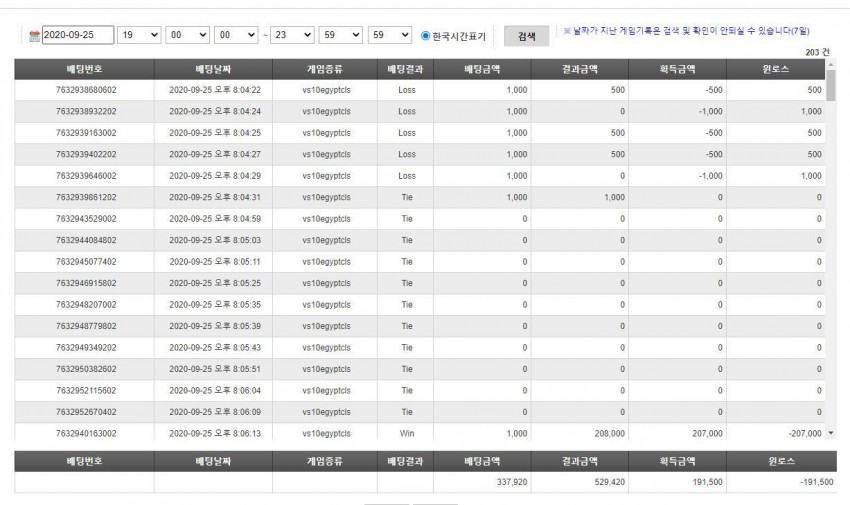Click the total acquired amount 191,500

click(707, 482)
